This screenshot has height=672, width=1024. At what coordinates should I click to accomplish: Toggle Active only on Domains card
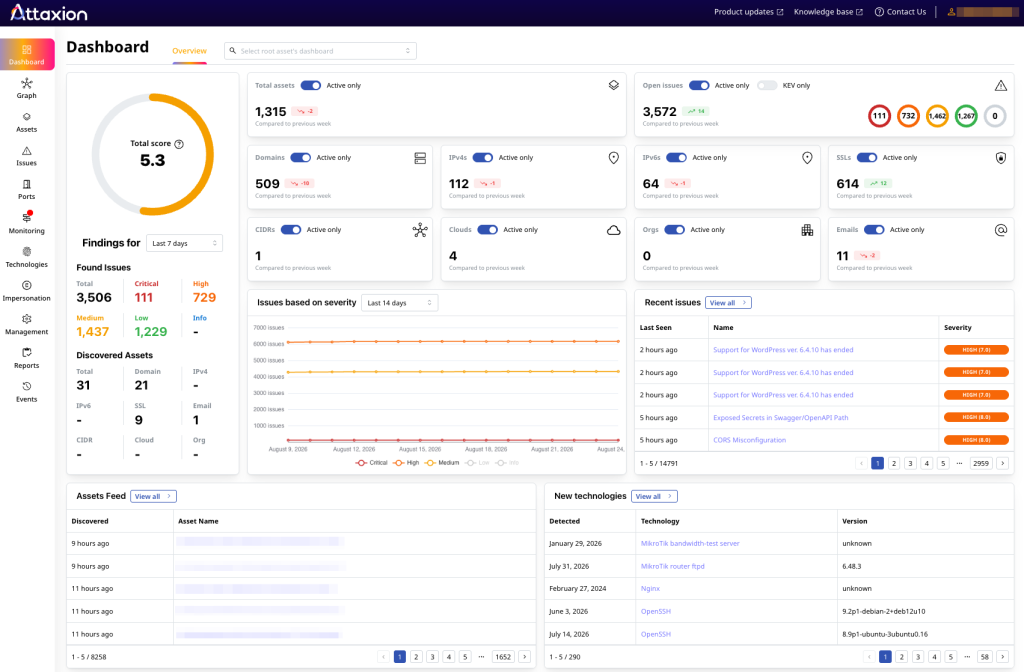[300, 157]
